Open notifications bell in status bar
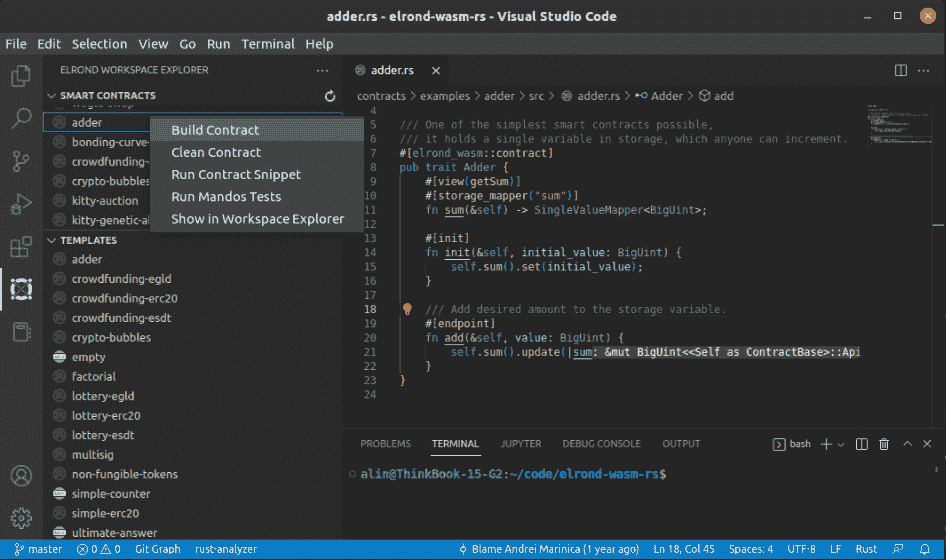 tap(924, 549)
